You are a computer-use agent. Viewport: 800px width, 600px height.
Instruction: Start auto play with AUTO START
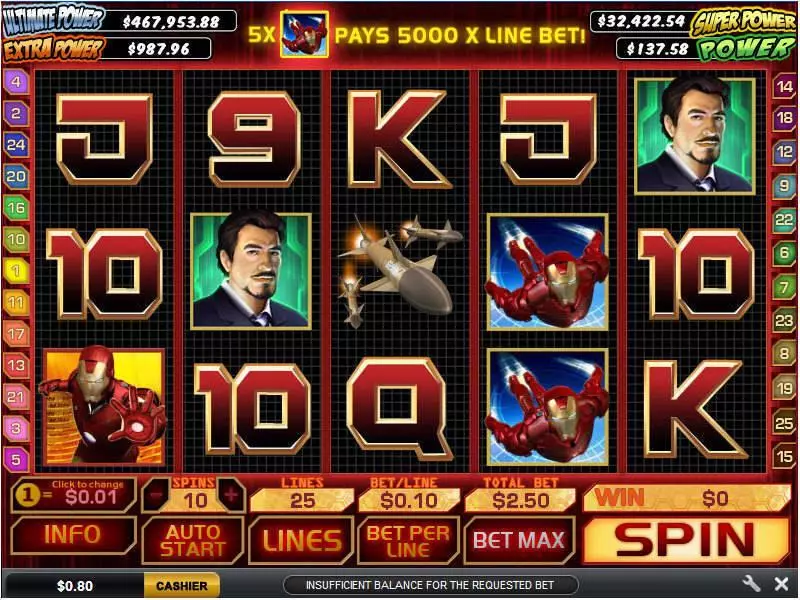(193, 540)
